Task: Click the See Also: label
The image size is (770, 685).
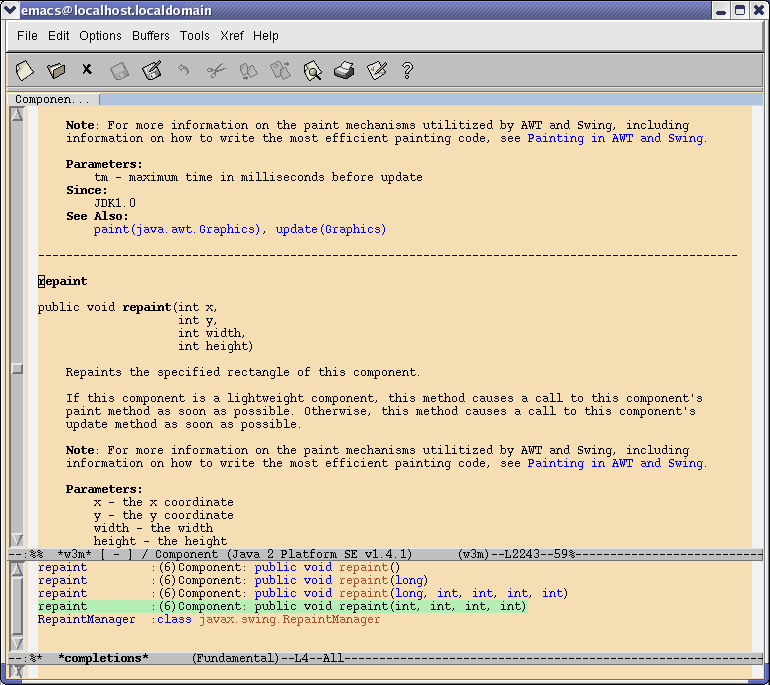Action: pos(97,216)
